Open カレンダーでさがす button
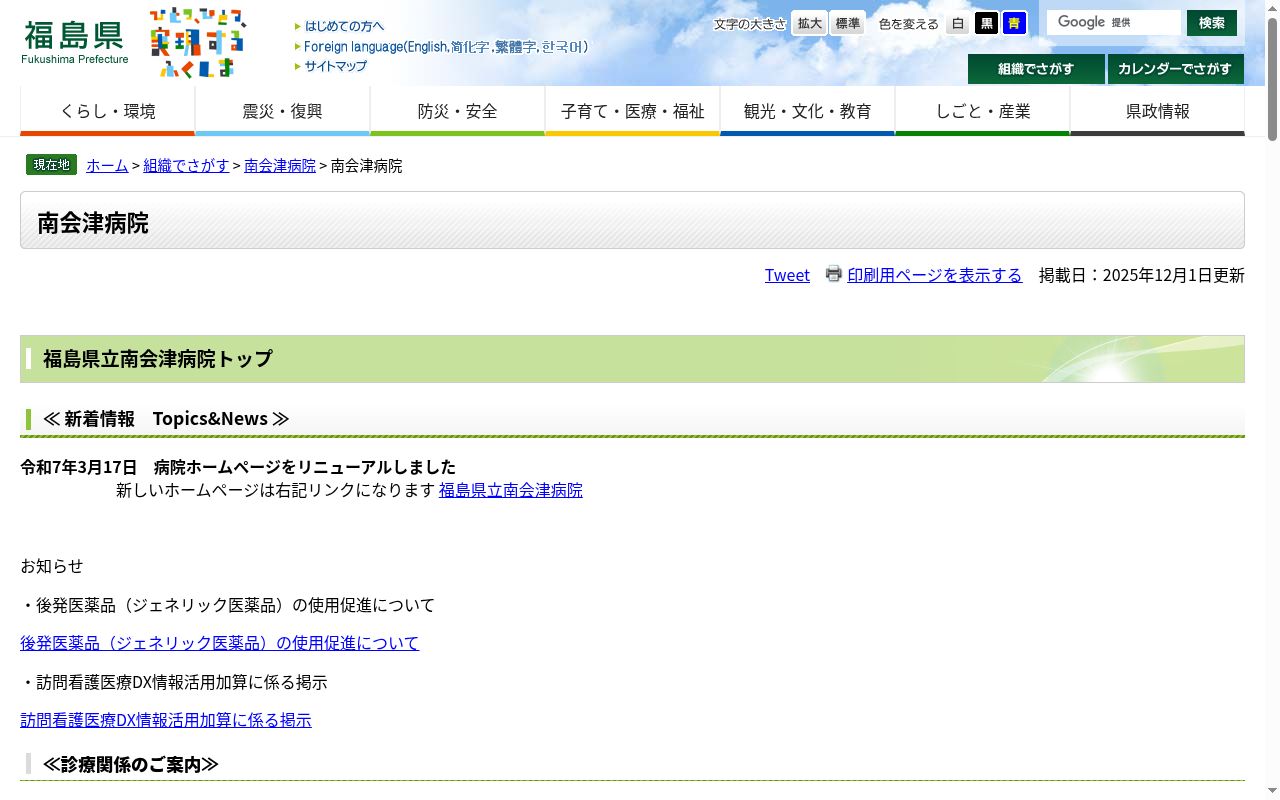 [x=1175, y=69]
